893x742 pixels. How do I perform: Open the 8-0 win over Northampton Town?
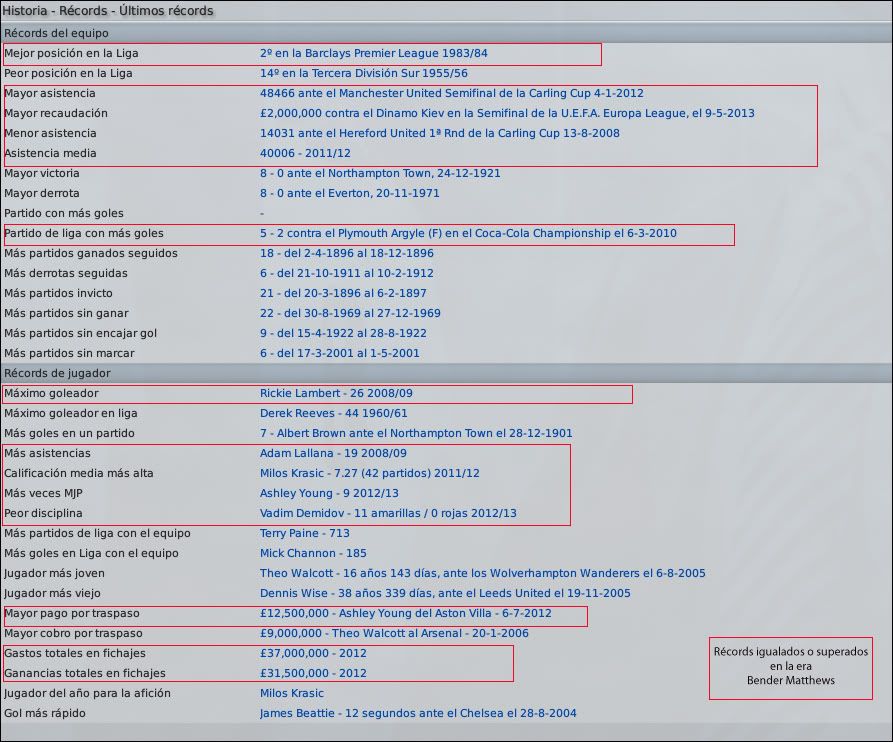point(380,173)
